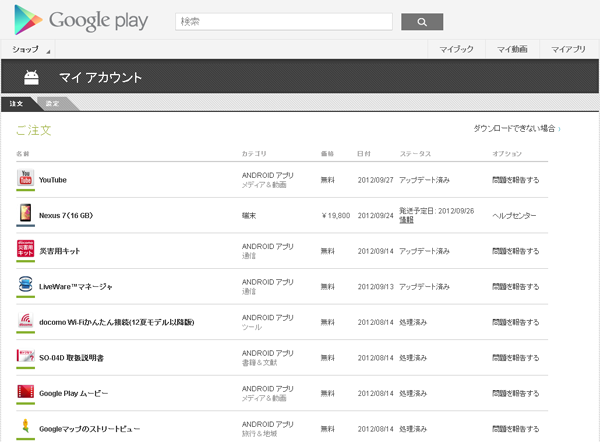Image resolution: width=600 pixels, height=442 pixels.
Task: Report a problem for SO-04D 取扱説明書
Action: pyautogui.click(x=515, y=358)
